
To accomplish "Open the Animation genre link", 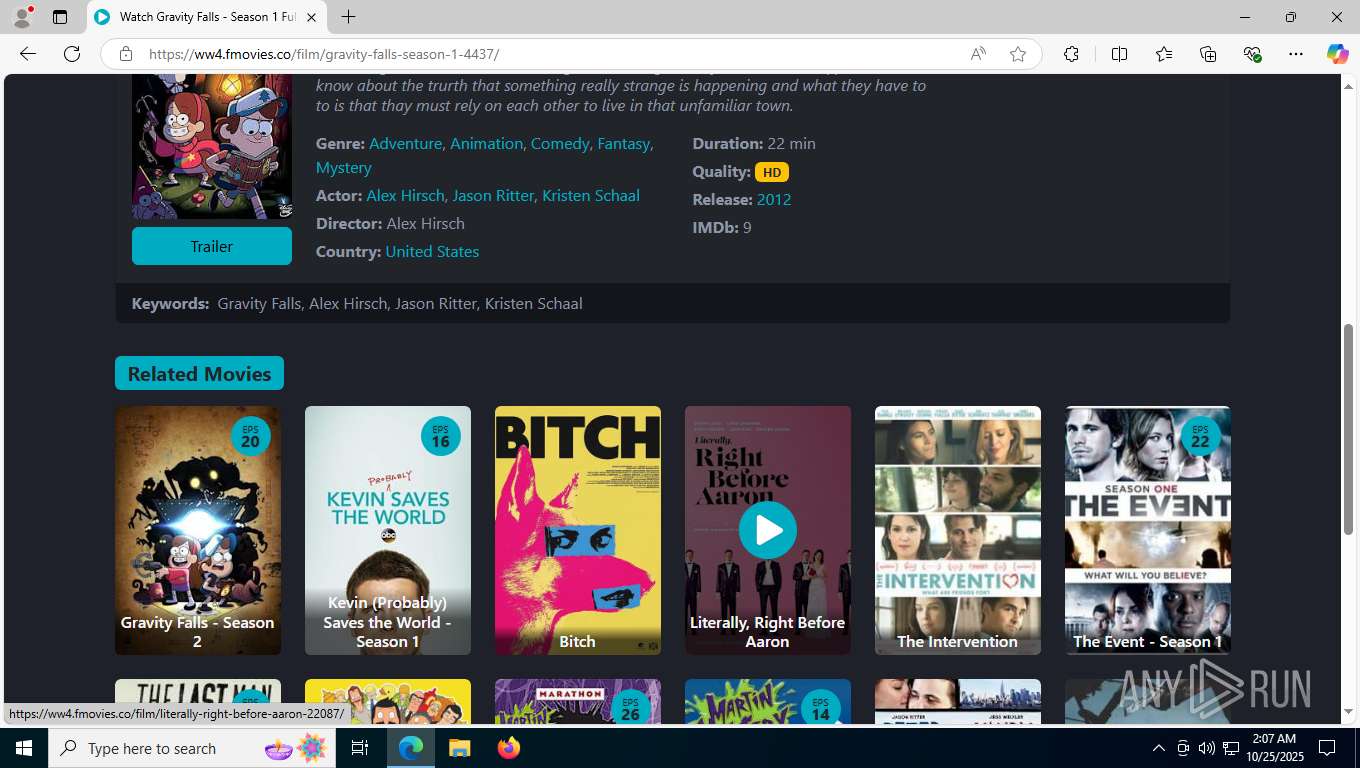I will (486, 143).
